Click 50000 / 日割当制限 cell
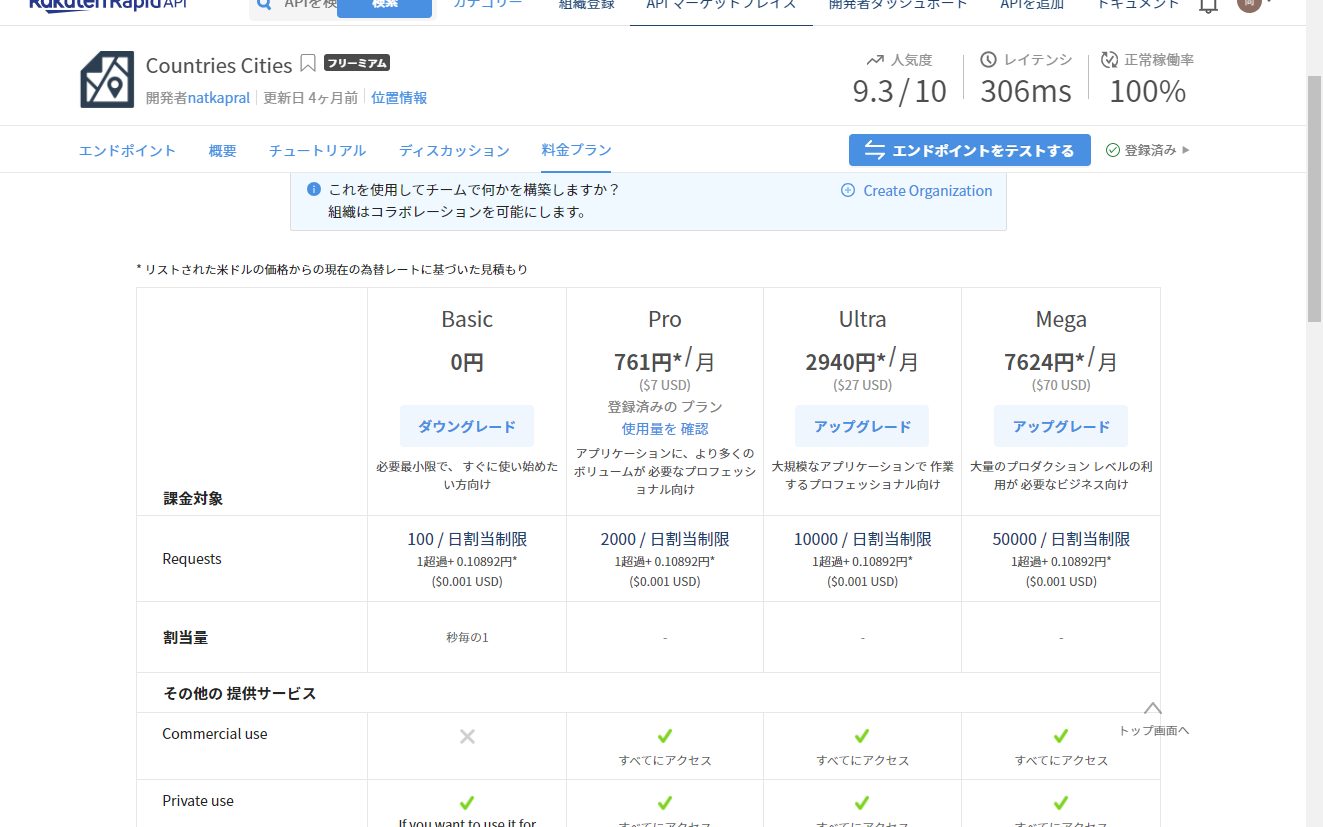This screenshot has height=827, width=1323. [1061, 539]
